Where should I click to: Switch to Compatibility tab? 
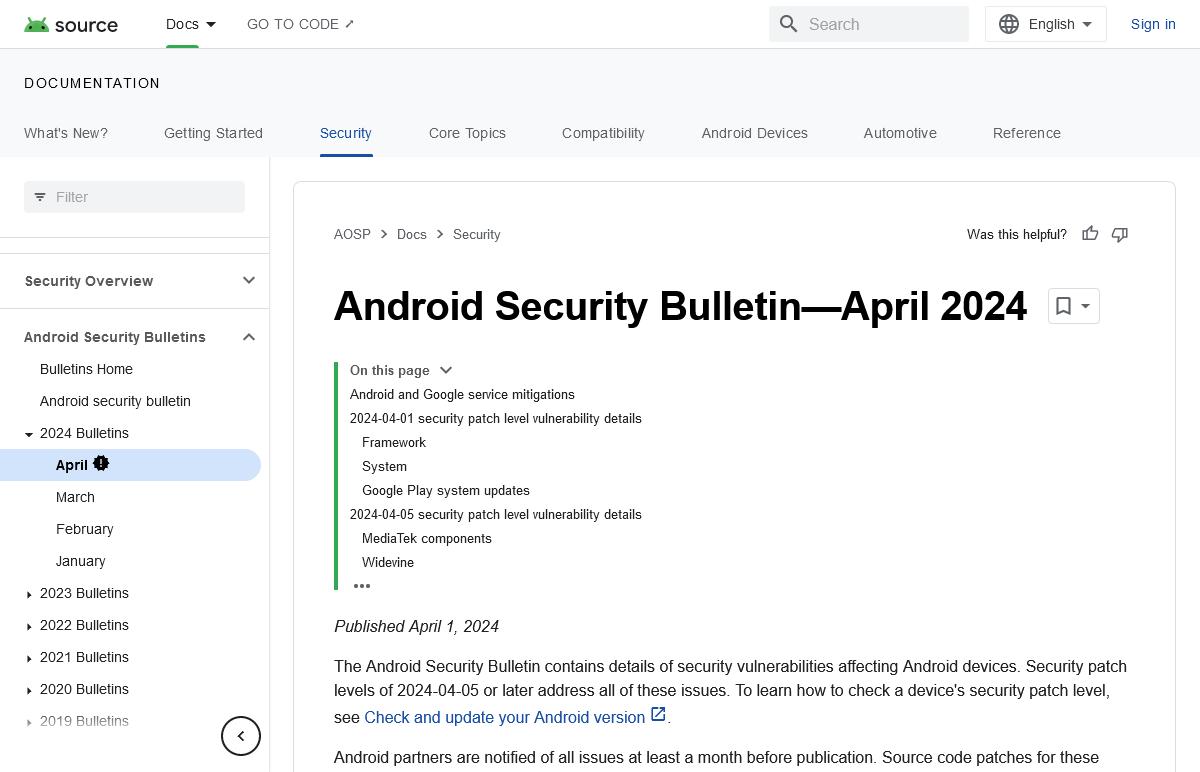tap(603, 133)
